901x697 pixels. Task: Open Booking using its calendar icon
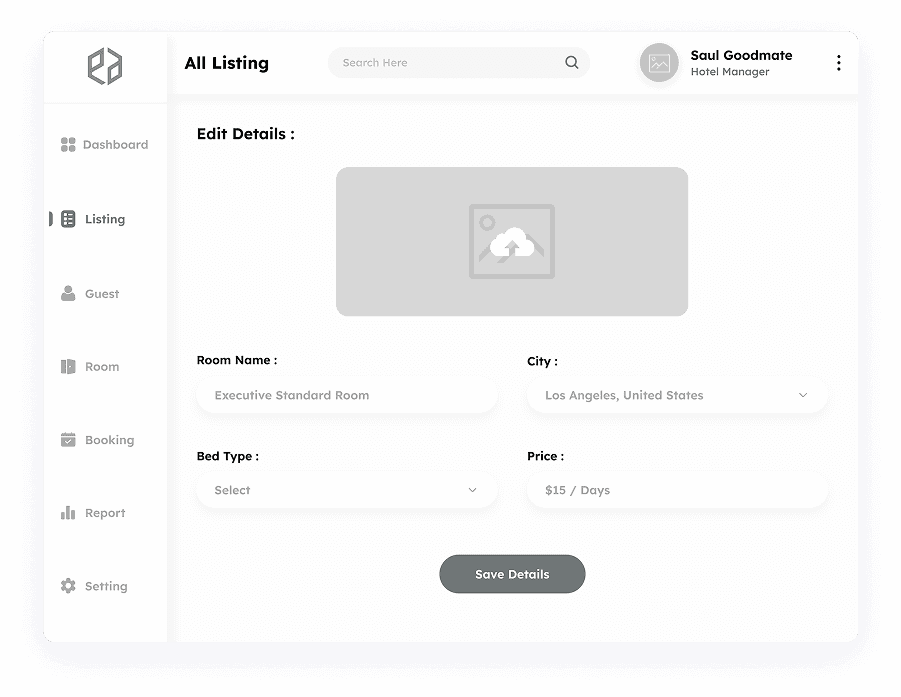click(x=68, y=439)
